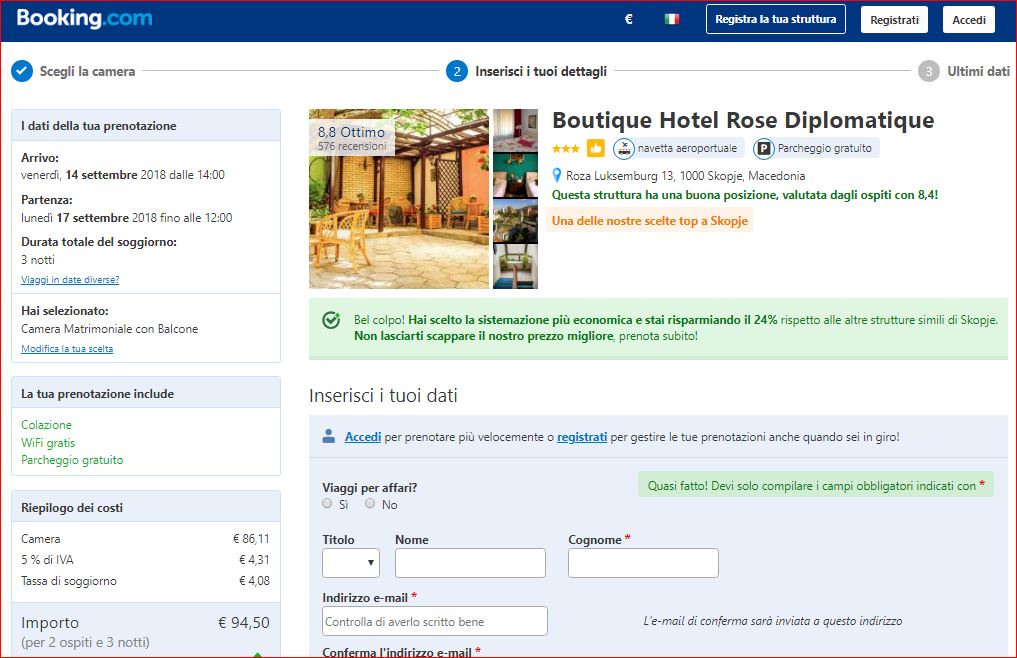Click the navetta aeroportuale label
The image size is (1017, 658).
click(x=688, y=149)
